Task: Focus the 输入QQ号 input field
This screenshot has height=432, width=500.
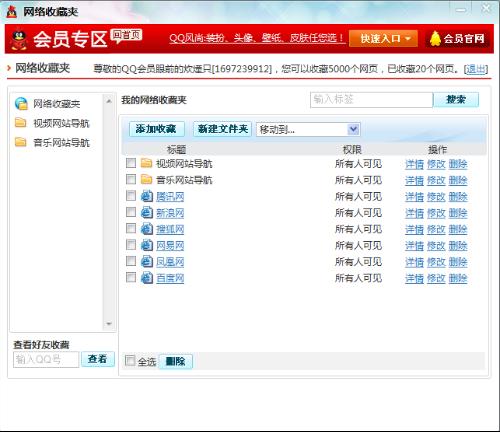Action: 46,359
